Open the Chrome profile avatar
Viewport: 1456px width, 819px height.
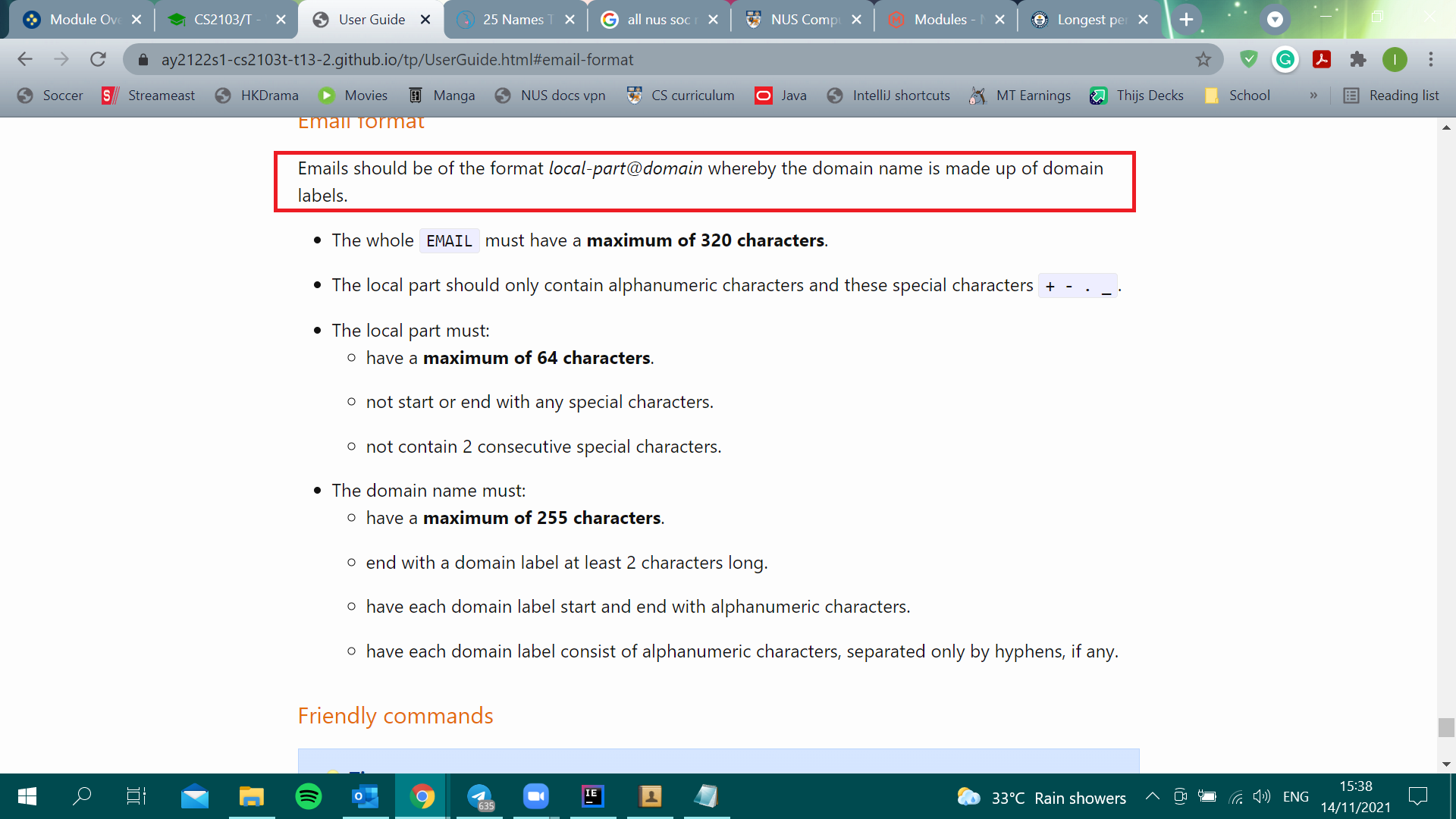coord(1395,59)
